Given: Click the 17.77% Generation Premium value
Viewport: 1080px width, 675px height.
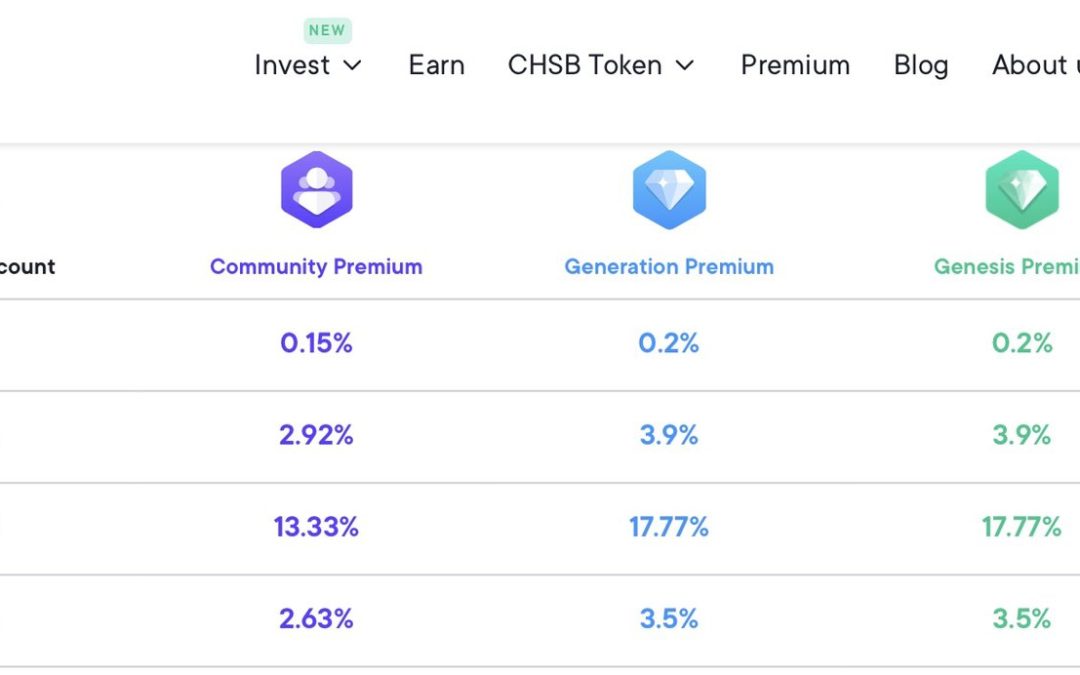Looking at the screenshot, I should 669,527.
